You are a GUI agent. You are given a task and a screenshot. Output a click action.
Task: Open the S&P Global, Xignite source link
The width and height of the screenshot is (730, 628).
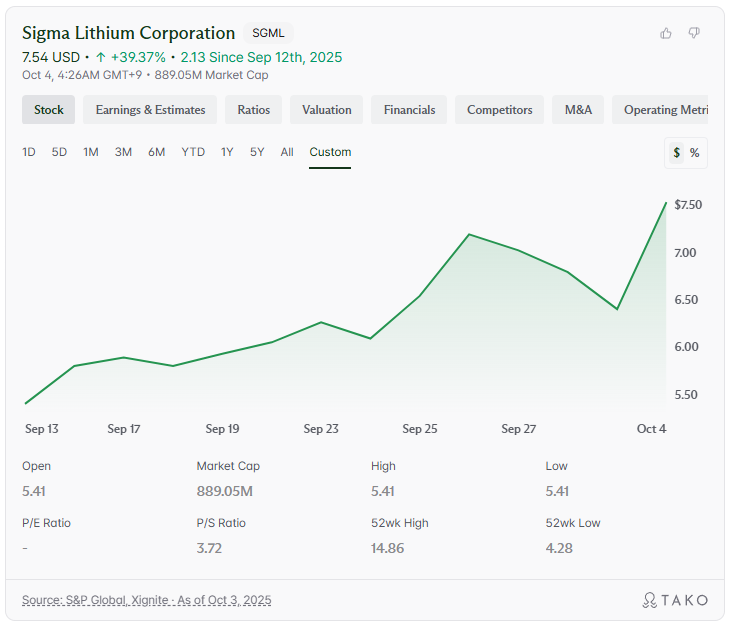click(147, 600)
